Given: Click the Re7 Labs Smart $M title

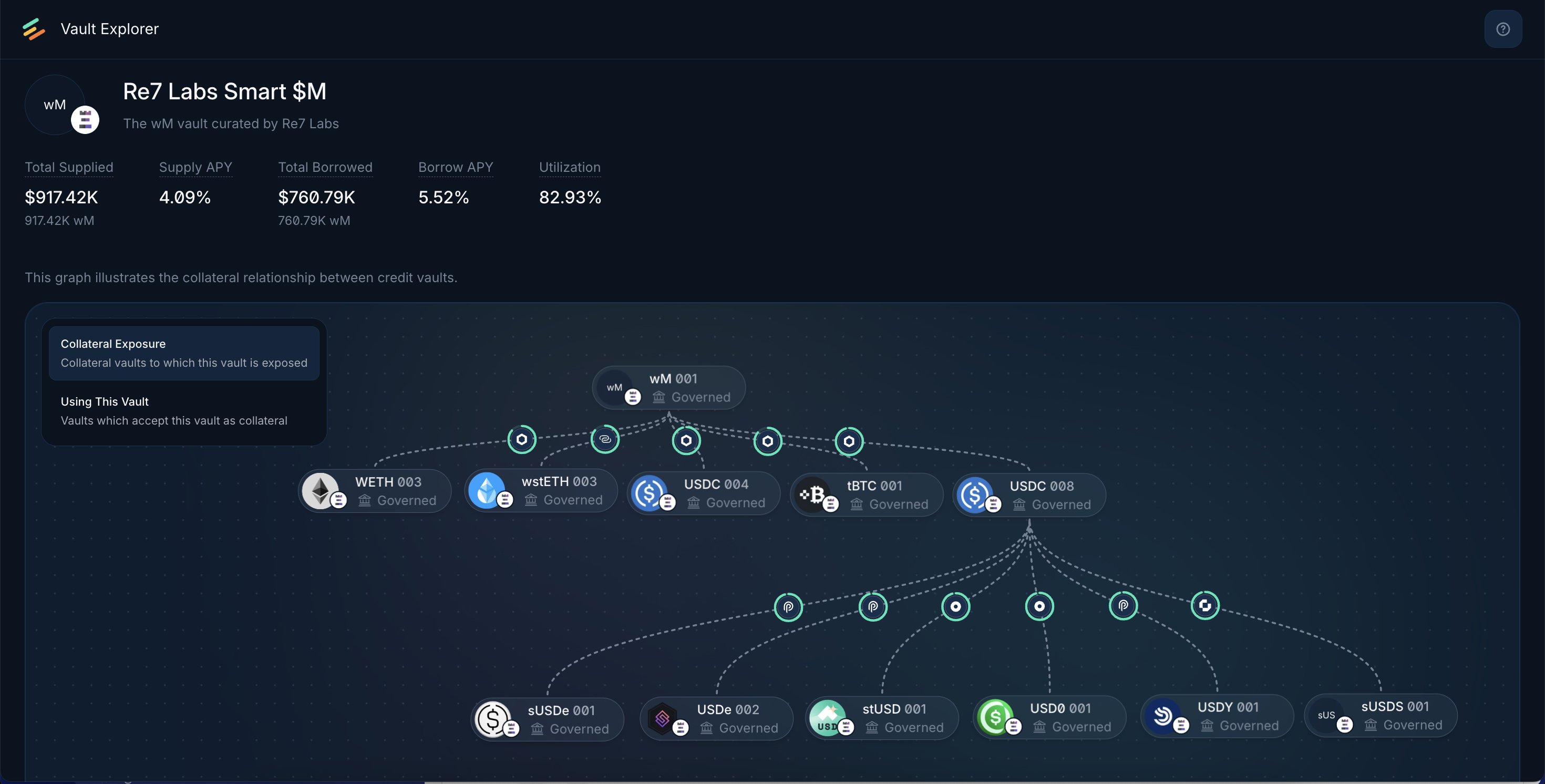Looking at the screenshot, I should point(224,90).
